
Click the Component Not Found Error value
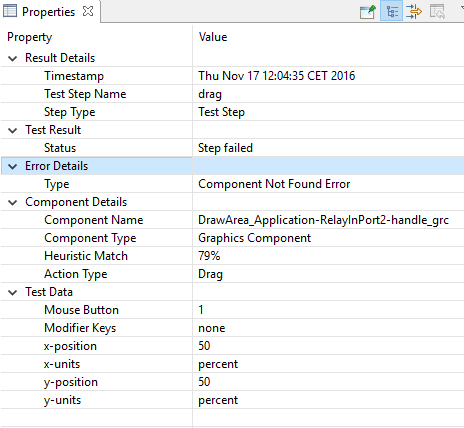click(274, 184)
